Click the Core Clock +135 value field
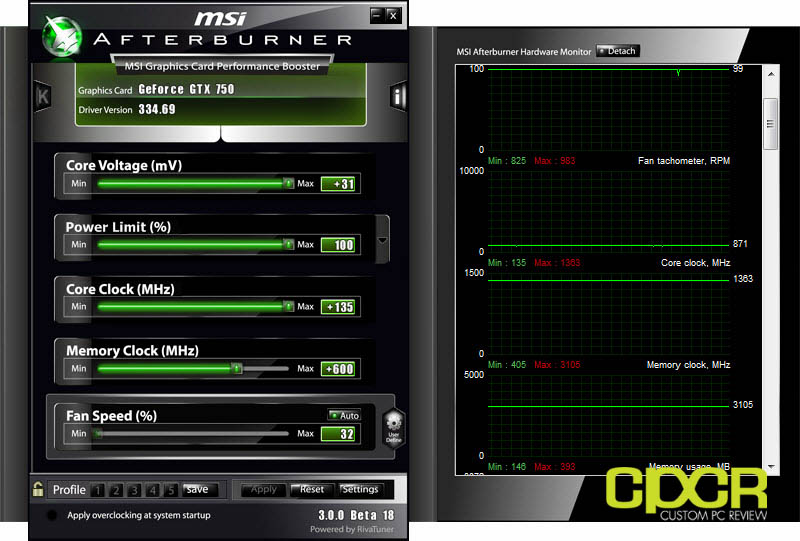 (x=338, y=307)
